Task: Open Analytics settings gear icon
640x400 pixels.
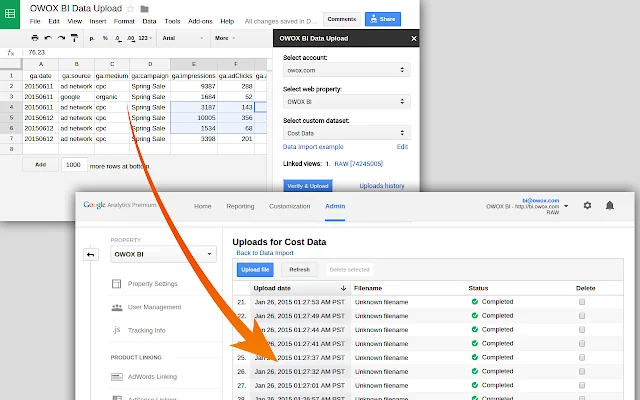Action: [587, 206]
